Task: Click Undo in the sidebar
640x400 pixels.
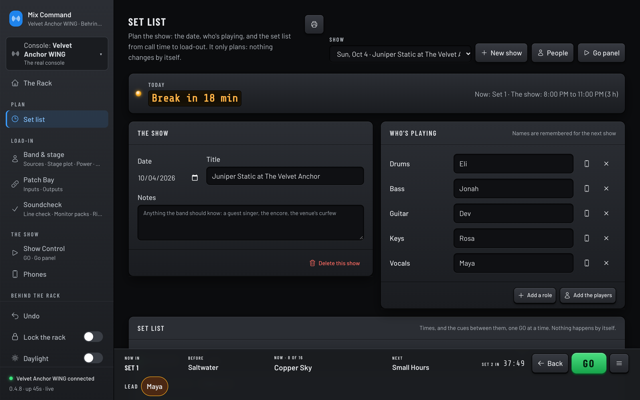Action: click(57, 316)
